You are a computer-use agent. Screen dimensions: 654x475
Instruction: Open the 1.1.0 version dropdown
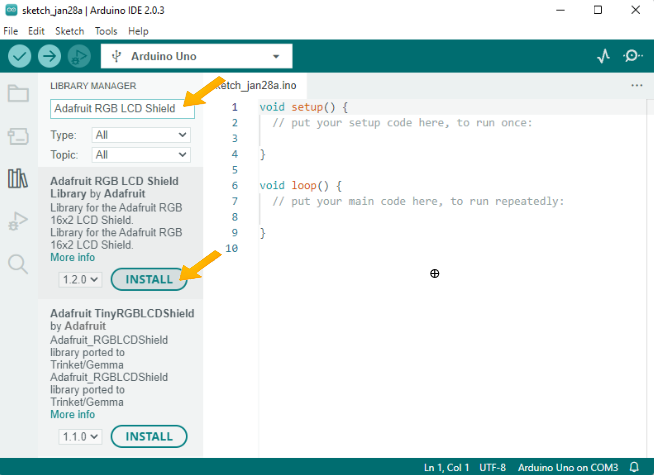point(80,437)
